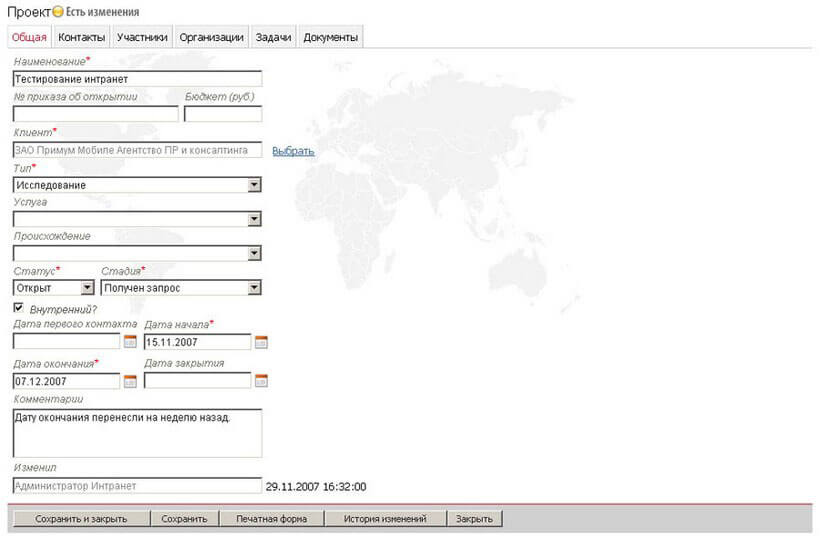Open the Участники tab
This screenshot has height=547, width=820.
pyautogui.click(x=141, y=37)
